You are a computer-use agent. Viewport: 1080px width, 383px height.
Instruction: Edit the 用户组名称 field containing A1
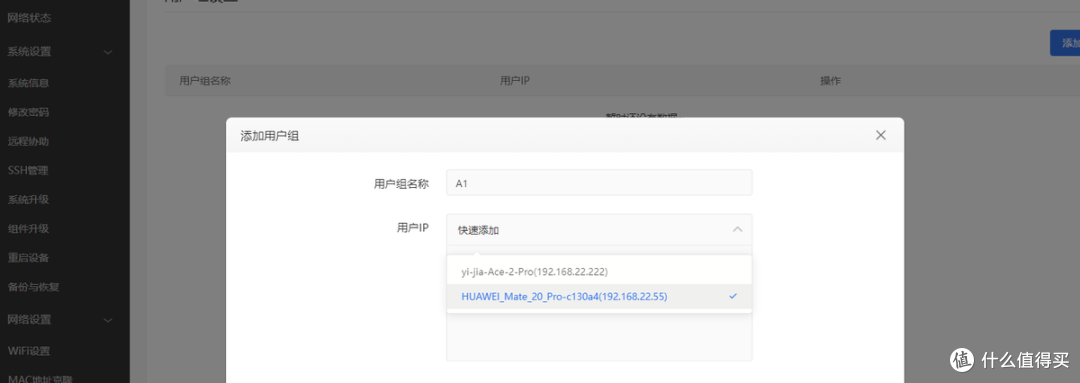click(x=599, y=183)
